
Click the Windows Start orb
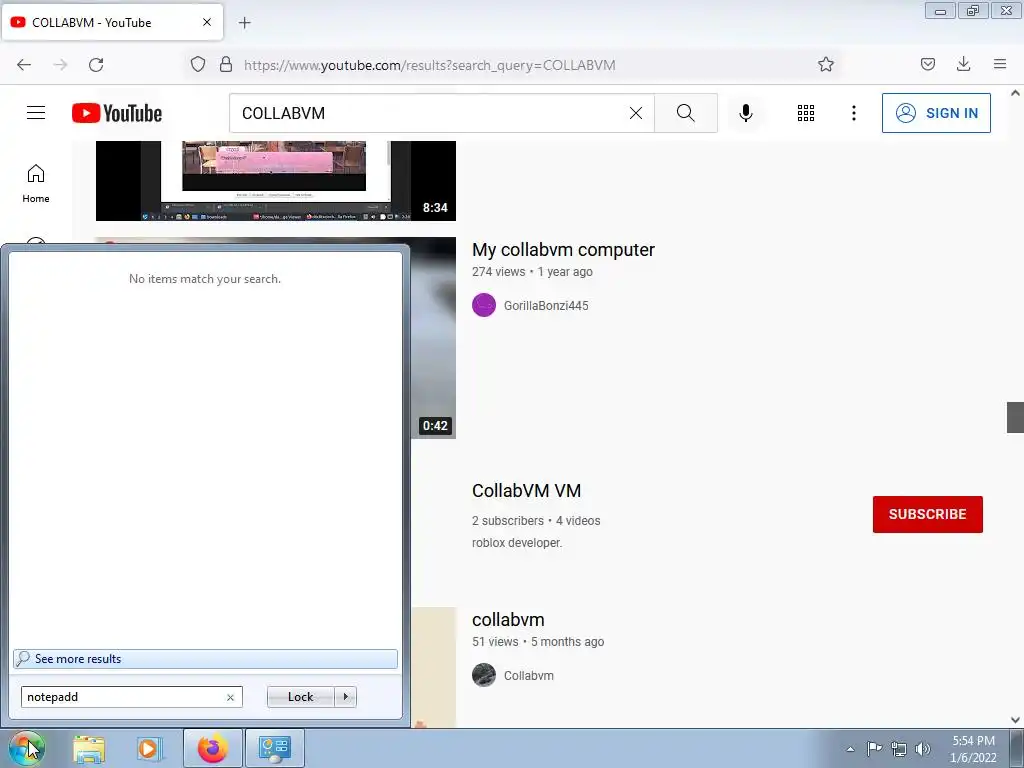26,748
